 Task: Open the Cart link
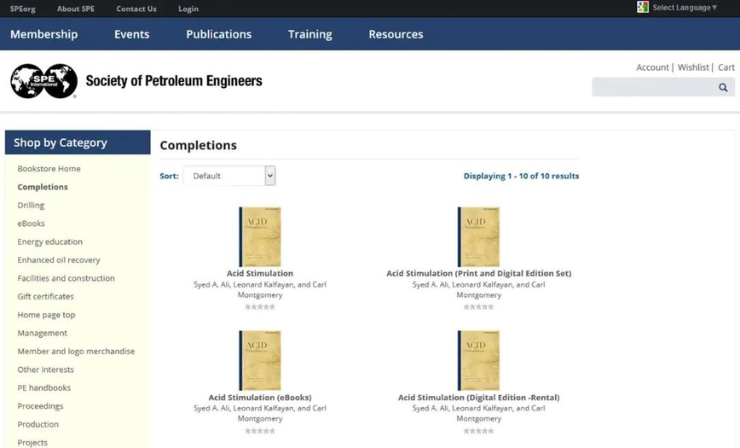click(x=726, y=68)
